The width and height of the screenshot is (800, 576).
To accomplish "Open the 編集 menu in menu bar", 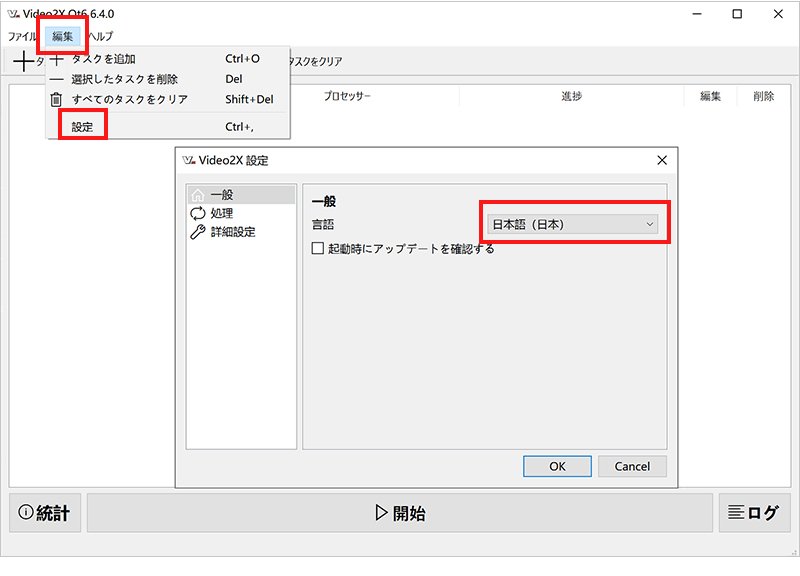I will point(62,36).
